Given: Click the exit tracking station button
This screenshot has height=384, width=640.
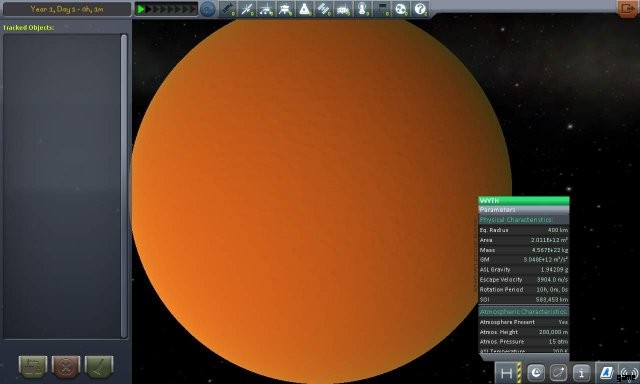Looking at the screenshot, I should (x=627, y=9).
